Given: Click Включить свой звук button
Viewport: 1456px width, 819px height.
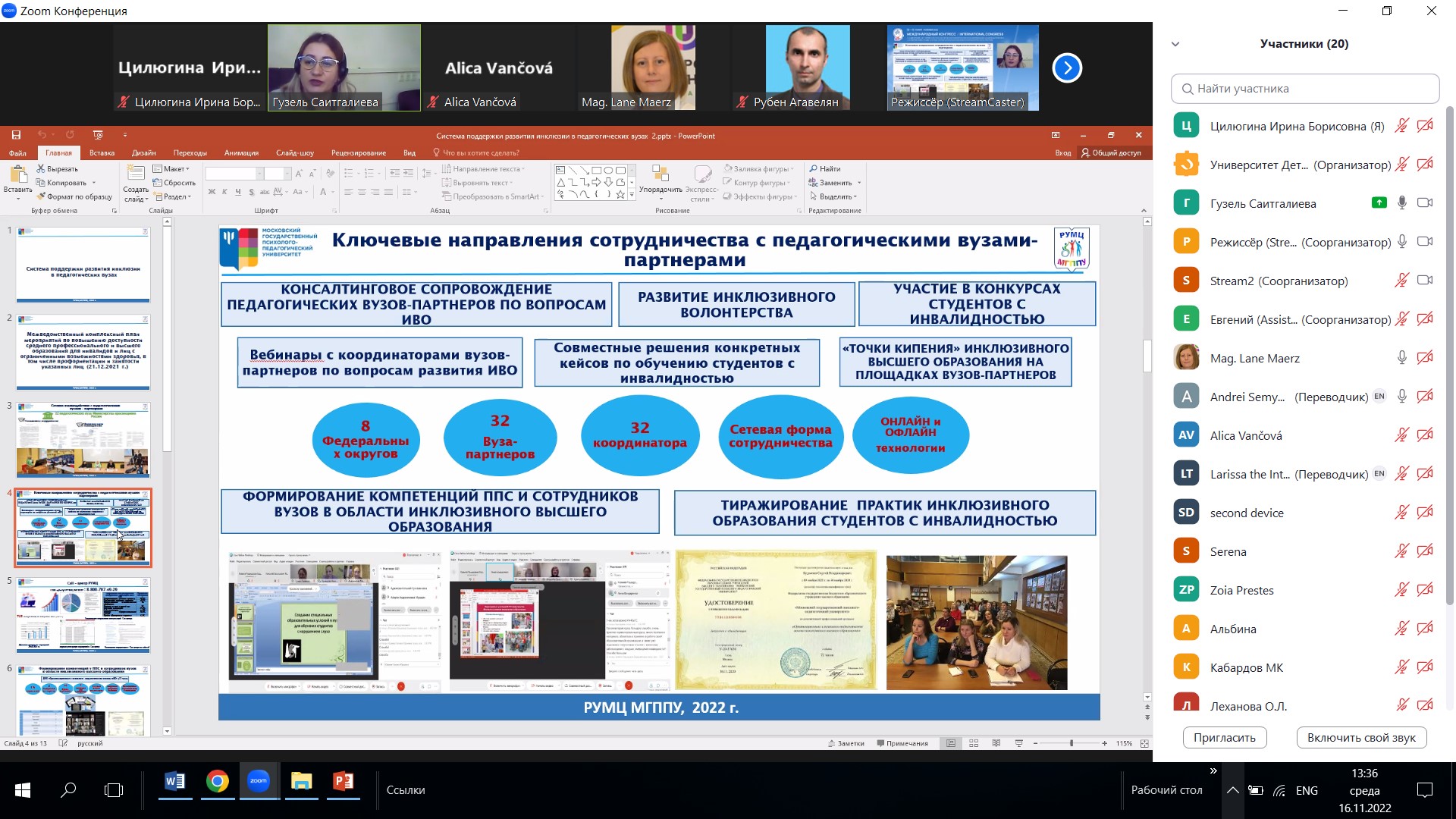Looking at the screenshot, I should [1361, 738].
